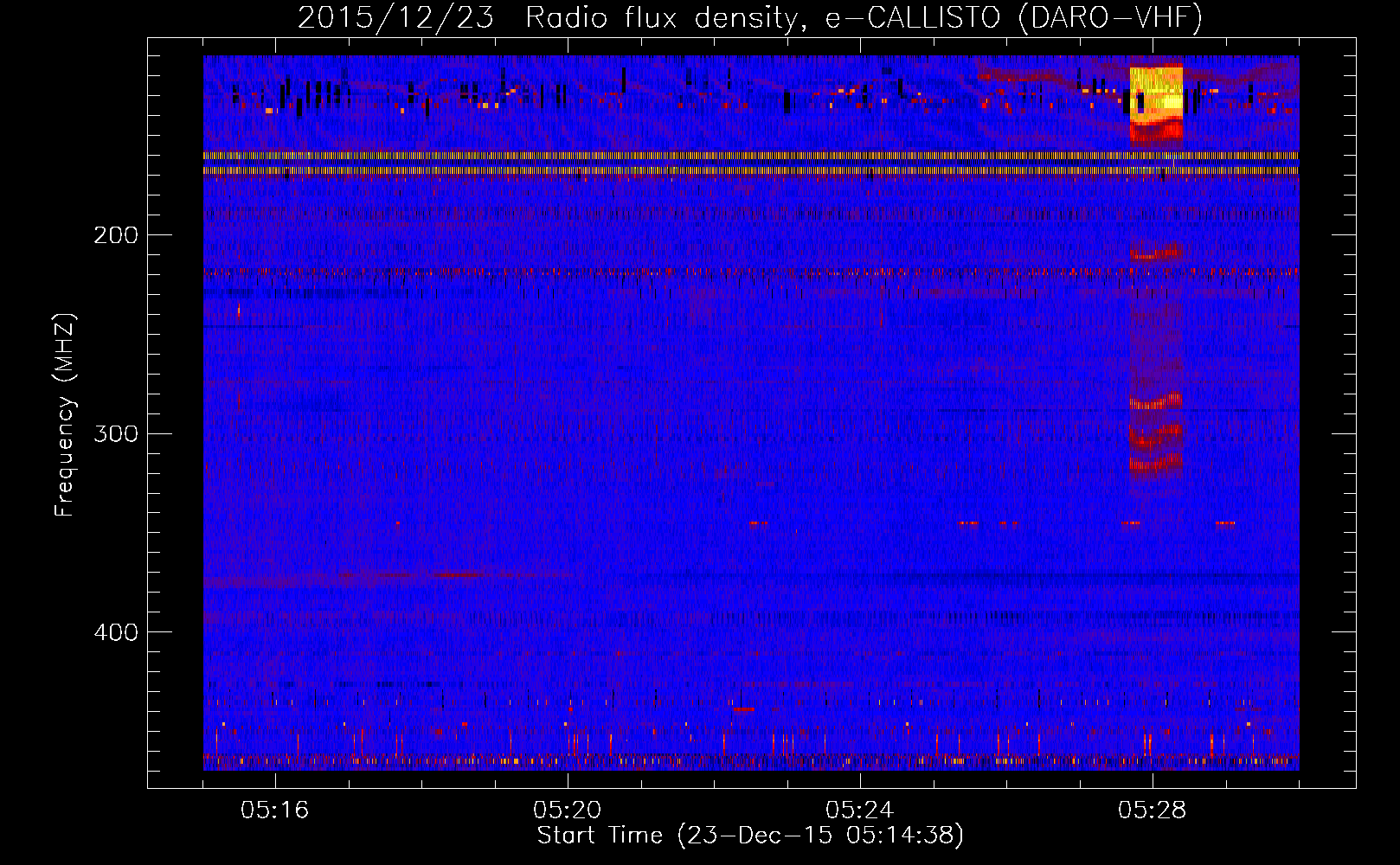This screenshot has width=1400, height=865.
Task: Click the 'Frequency (MHZ)' axis label
Action: (x=65, y=414)
